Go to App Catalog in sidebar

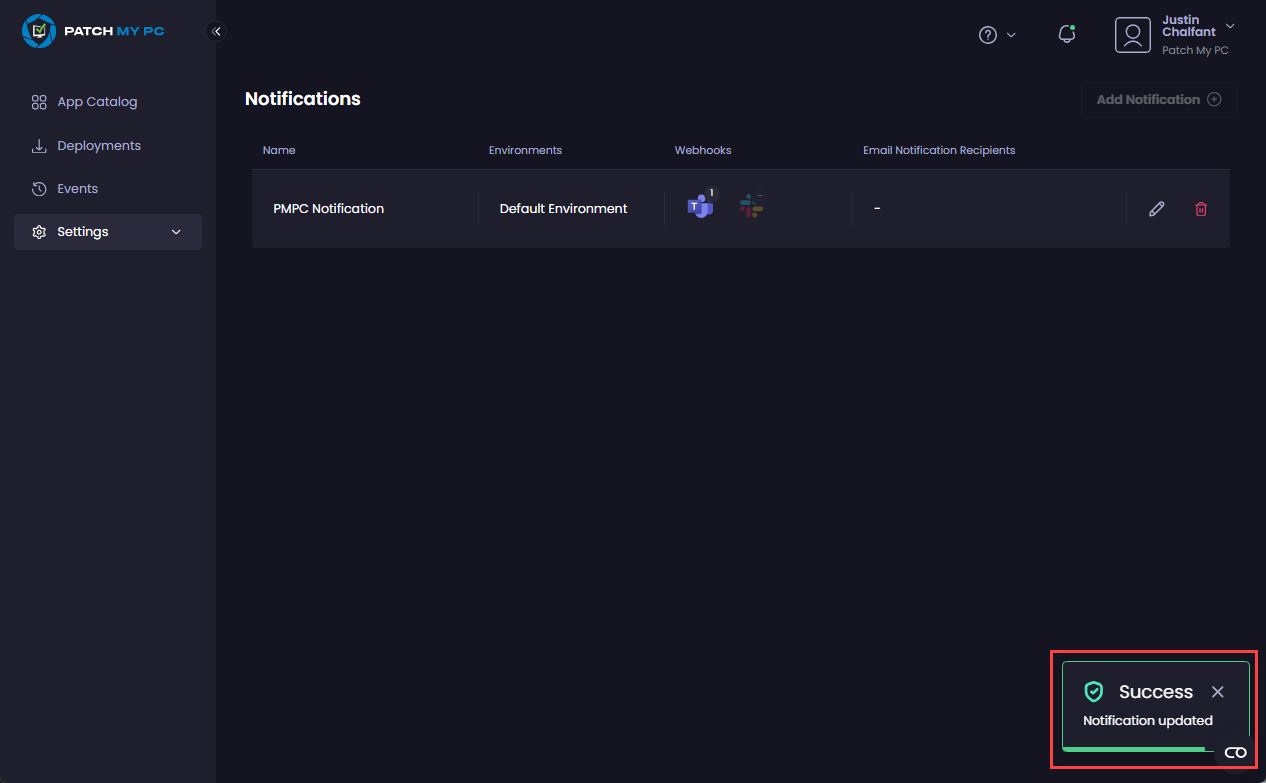(97, 102)
